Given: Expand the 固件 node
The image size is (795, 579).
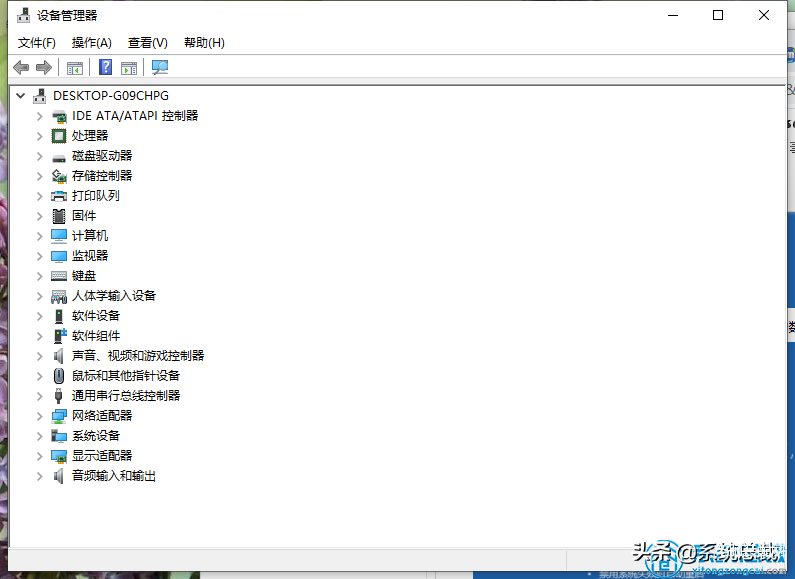Looking at the screenshot, I should 40,216.
